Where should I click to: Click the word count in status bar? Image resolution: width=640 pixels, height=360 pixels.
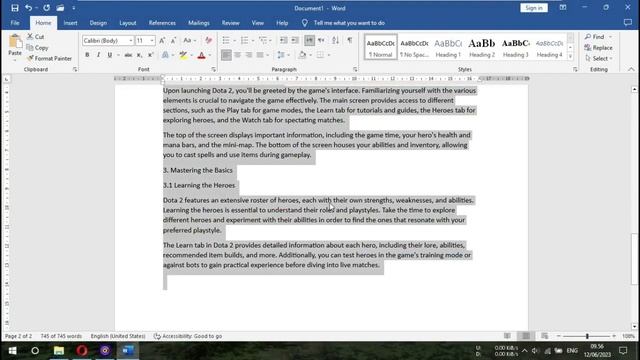click(x=61, y=336)
